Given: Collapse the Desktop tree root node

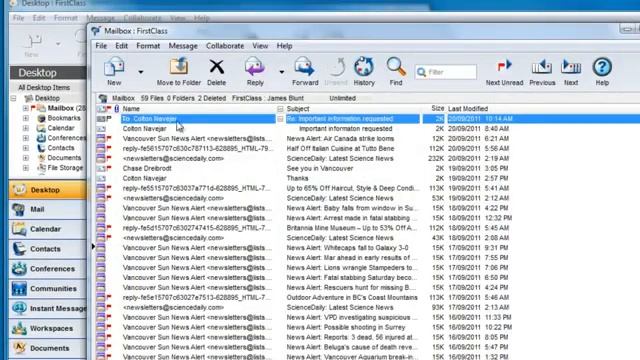Looking at the screenshot, I should 13,98.
